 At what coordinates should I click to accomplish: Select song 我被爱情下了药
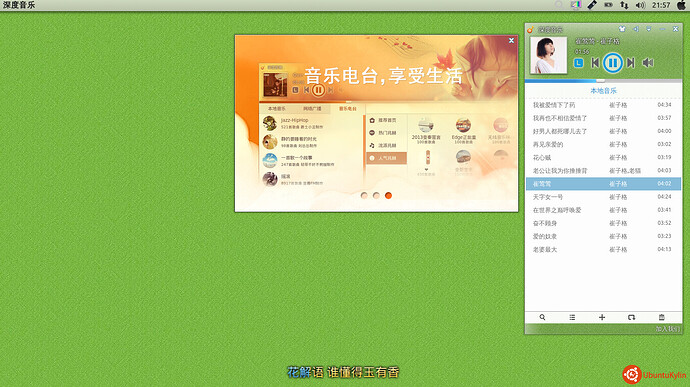click(x=603, y=105)
